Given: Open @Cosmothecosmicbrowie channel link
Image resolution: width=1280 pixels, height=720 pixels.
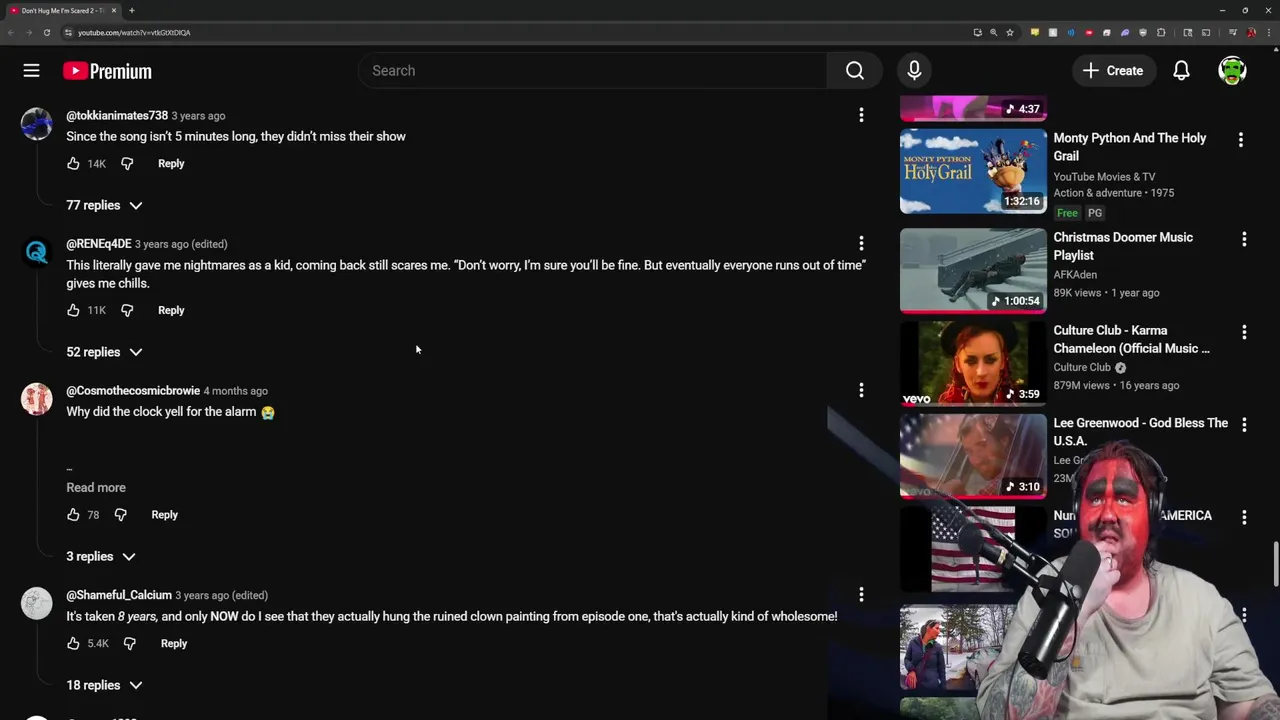Looking at the screenshot, I should point(133,390).
